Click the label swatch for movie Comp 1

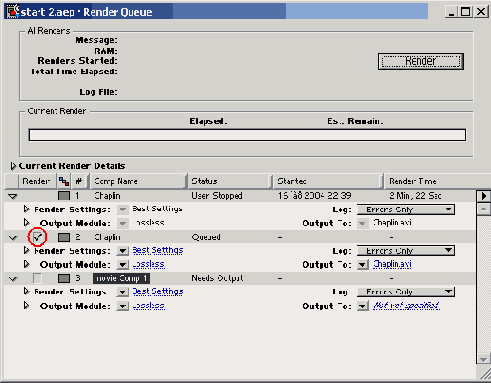[64, 278]
